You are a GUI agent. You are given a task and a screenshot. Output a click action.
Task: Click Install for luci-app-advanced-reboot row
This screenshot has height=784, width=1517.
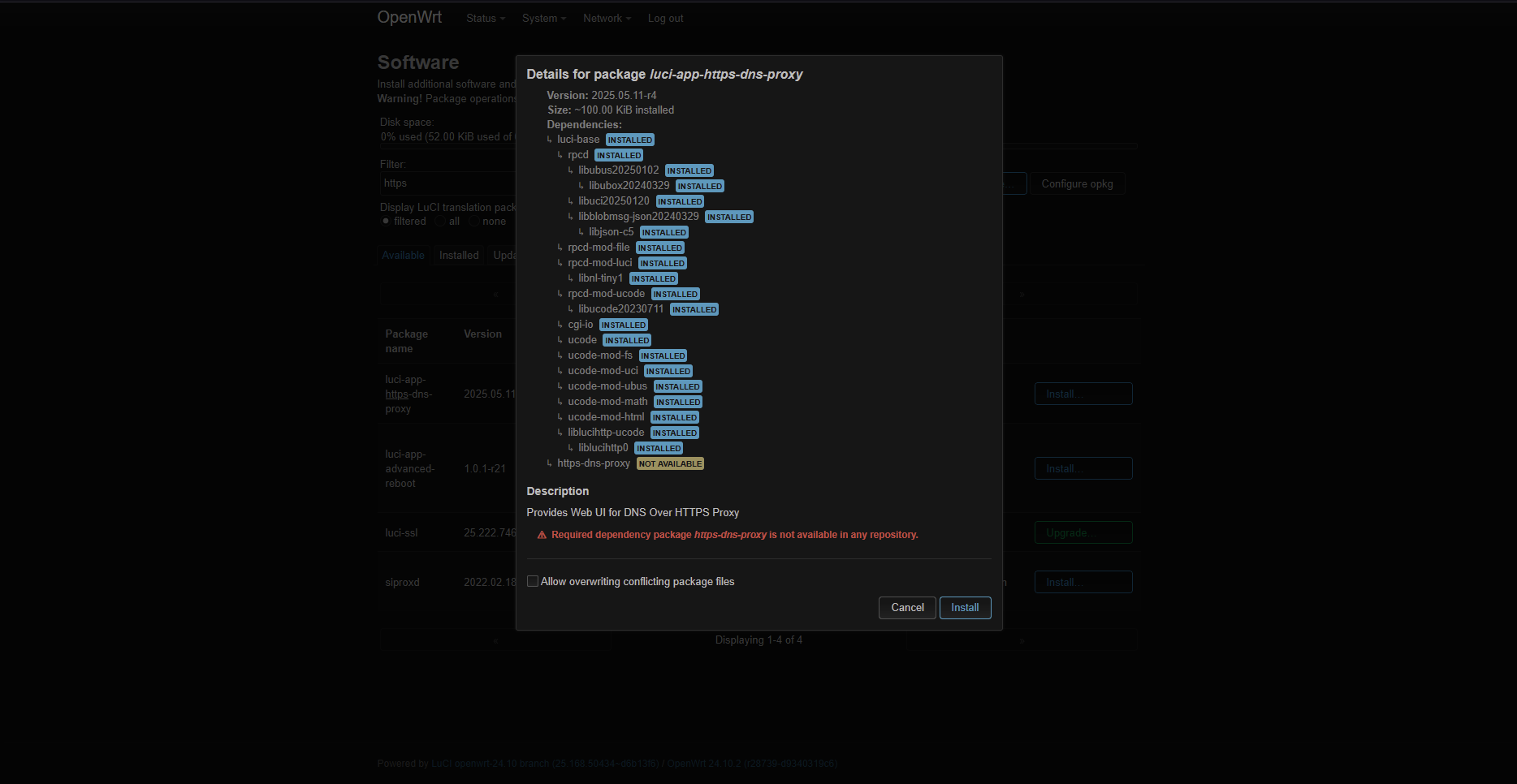coord(1083,468)
